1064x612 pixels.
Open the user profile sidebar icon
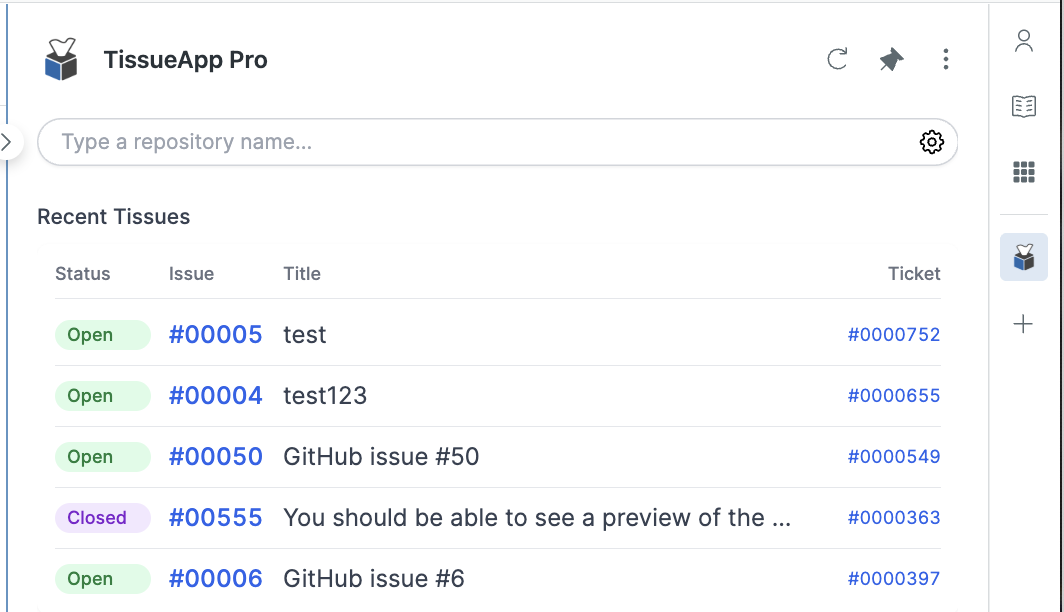coord(1023,41)
